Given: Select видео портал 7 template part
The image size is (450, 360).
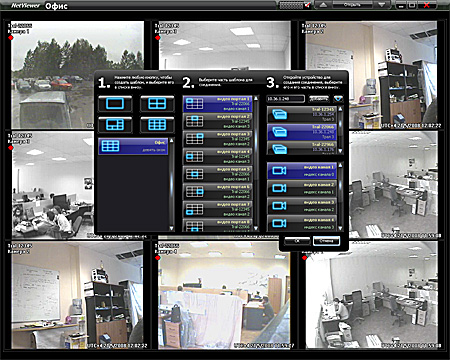Looking at the screenshot, I should pos(218,209).
